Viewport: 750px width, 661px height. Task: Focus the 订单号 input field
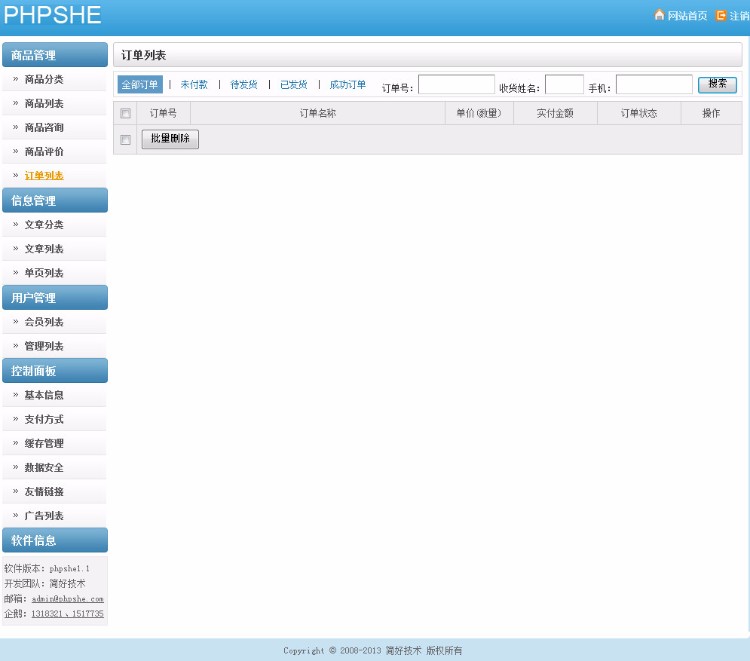click(x=456, y=84)
